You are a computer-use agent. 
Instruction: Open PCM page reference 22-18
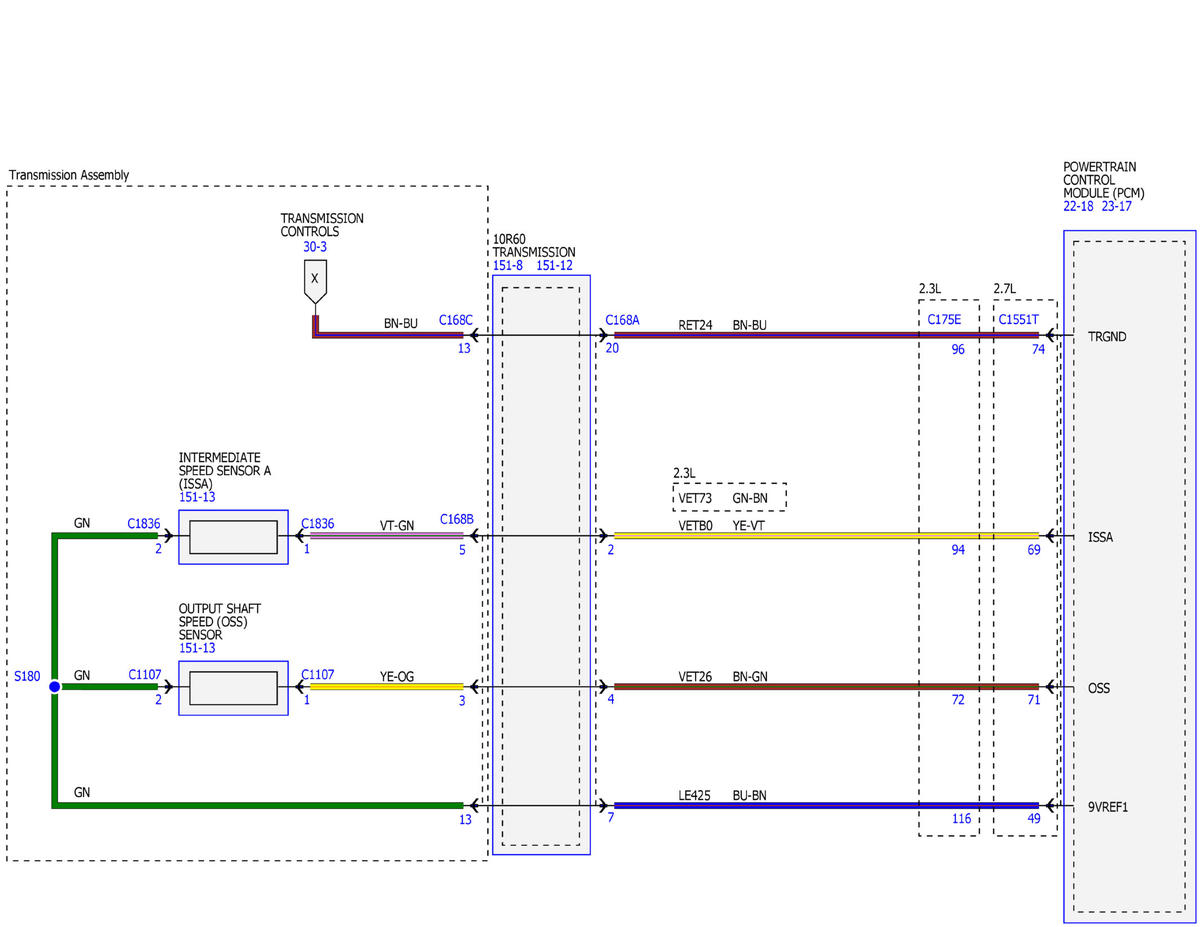(x=1079, y=206)
